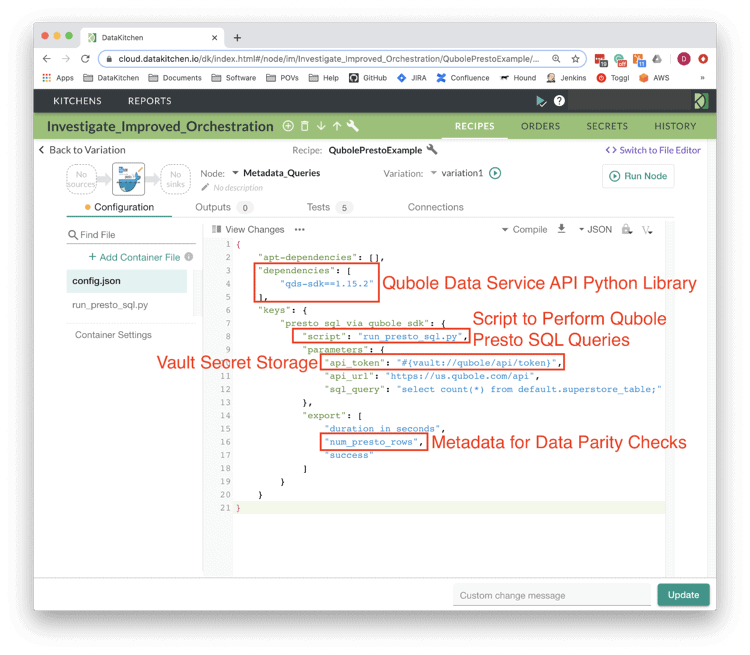
Task: Click the play icon next to variation1
Action: (495, 173)
